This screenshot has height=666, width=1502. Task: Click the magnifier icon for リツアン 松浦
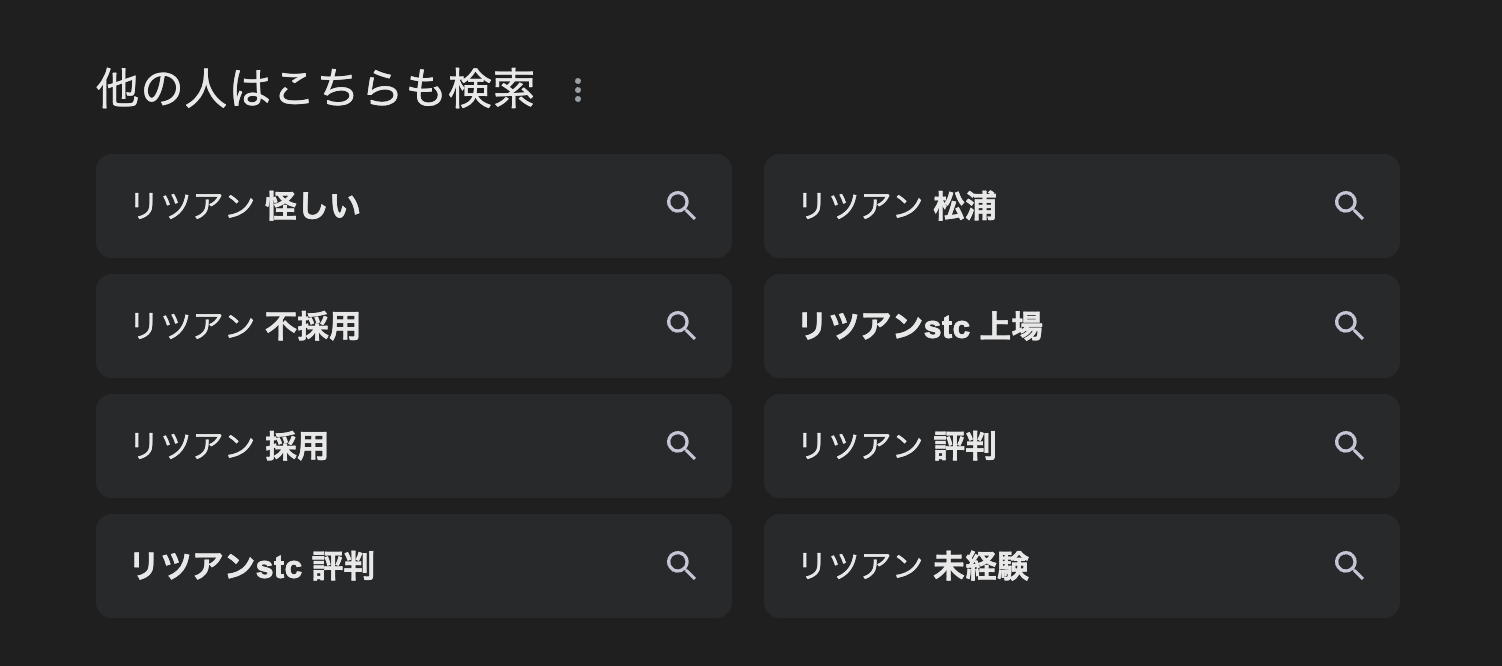(x=1349, y=206)
